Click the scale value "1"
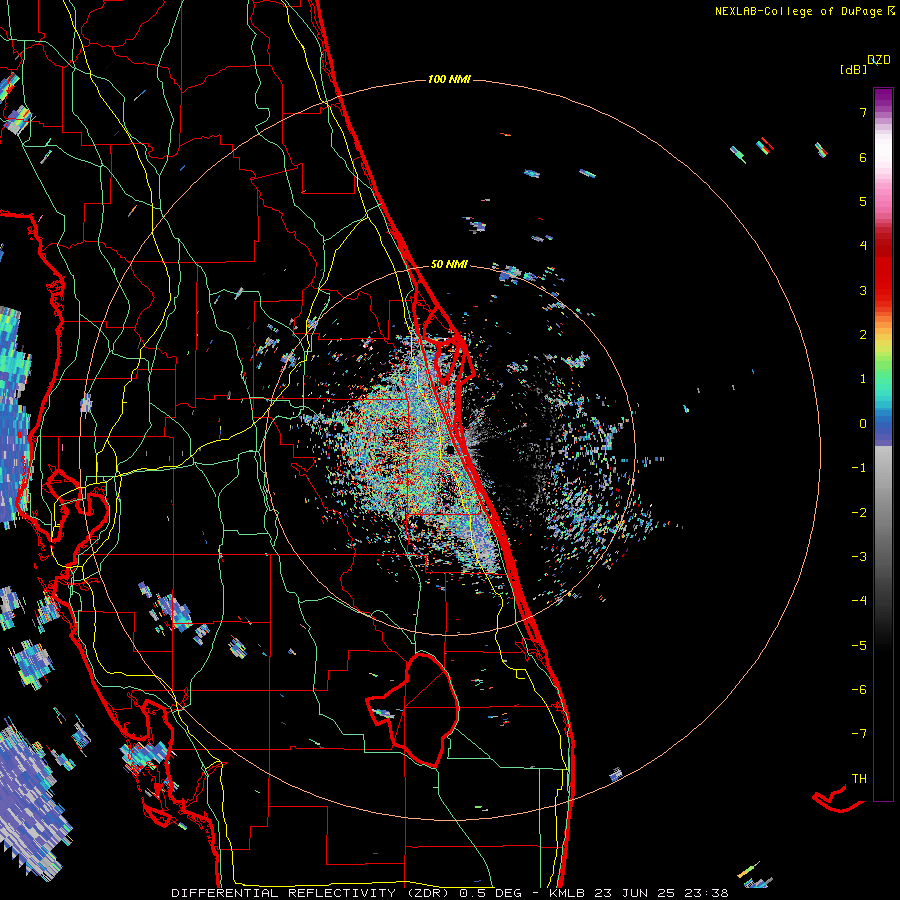 [x=863, y=379]
